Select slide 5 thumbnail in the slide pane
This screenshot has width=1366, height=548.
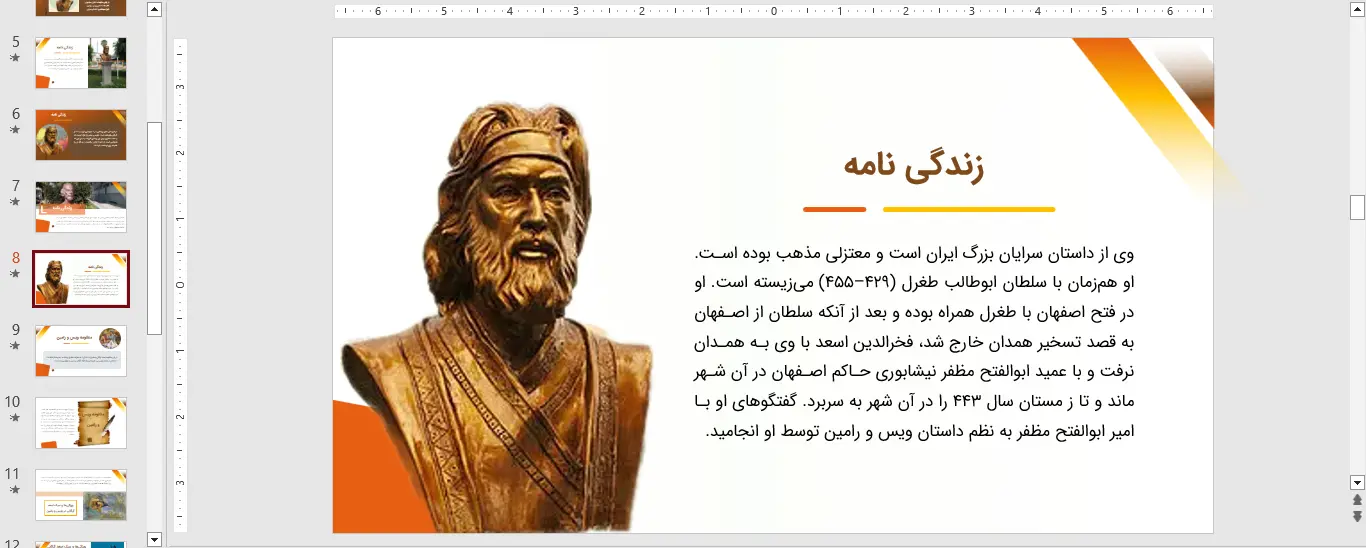click(x=81, y=63)
